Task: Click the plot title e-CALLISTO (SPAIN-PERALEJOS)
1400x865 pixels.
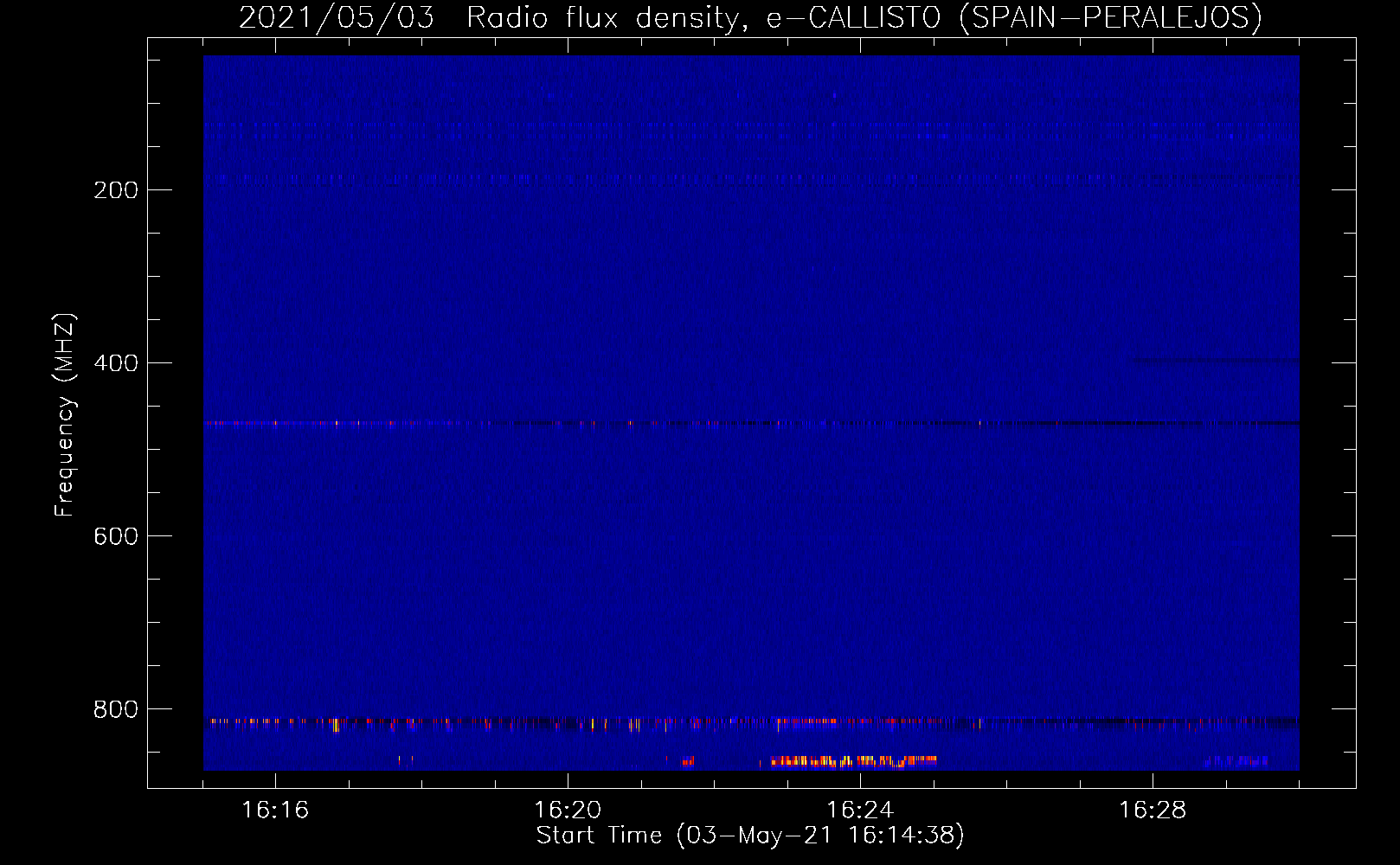Action: tap(1014, 17)
